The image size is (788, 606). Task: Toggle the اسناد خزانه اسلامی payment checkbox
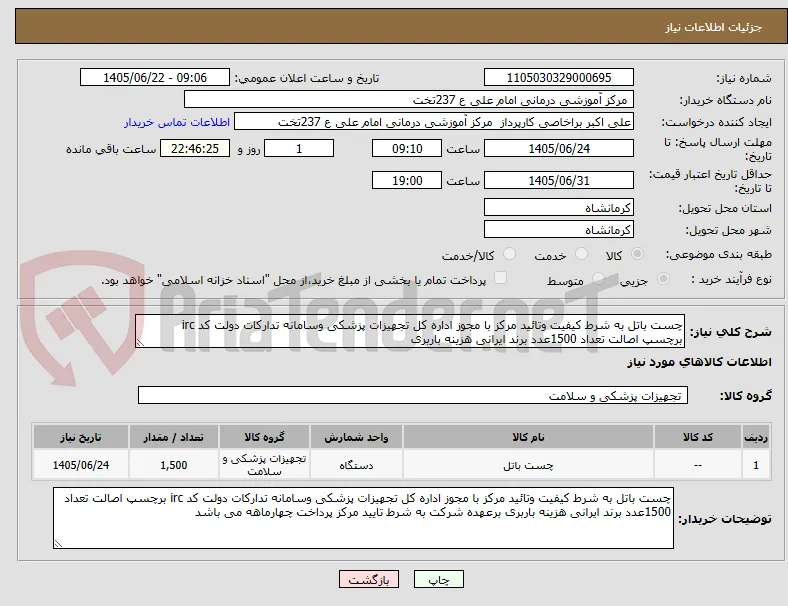500,278
